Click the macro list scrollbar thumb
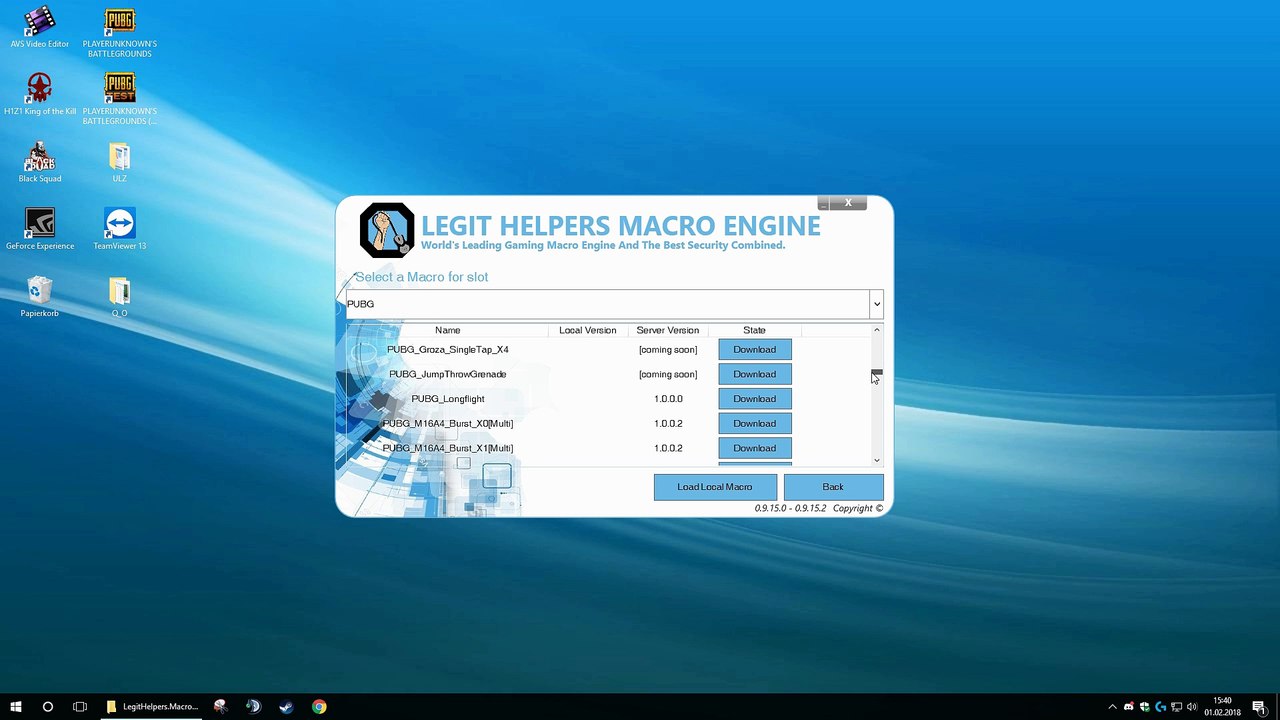 (x=877, y=373)
